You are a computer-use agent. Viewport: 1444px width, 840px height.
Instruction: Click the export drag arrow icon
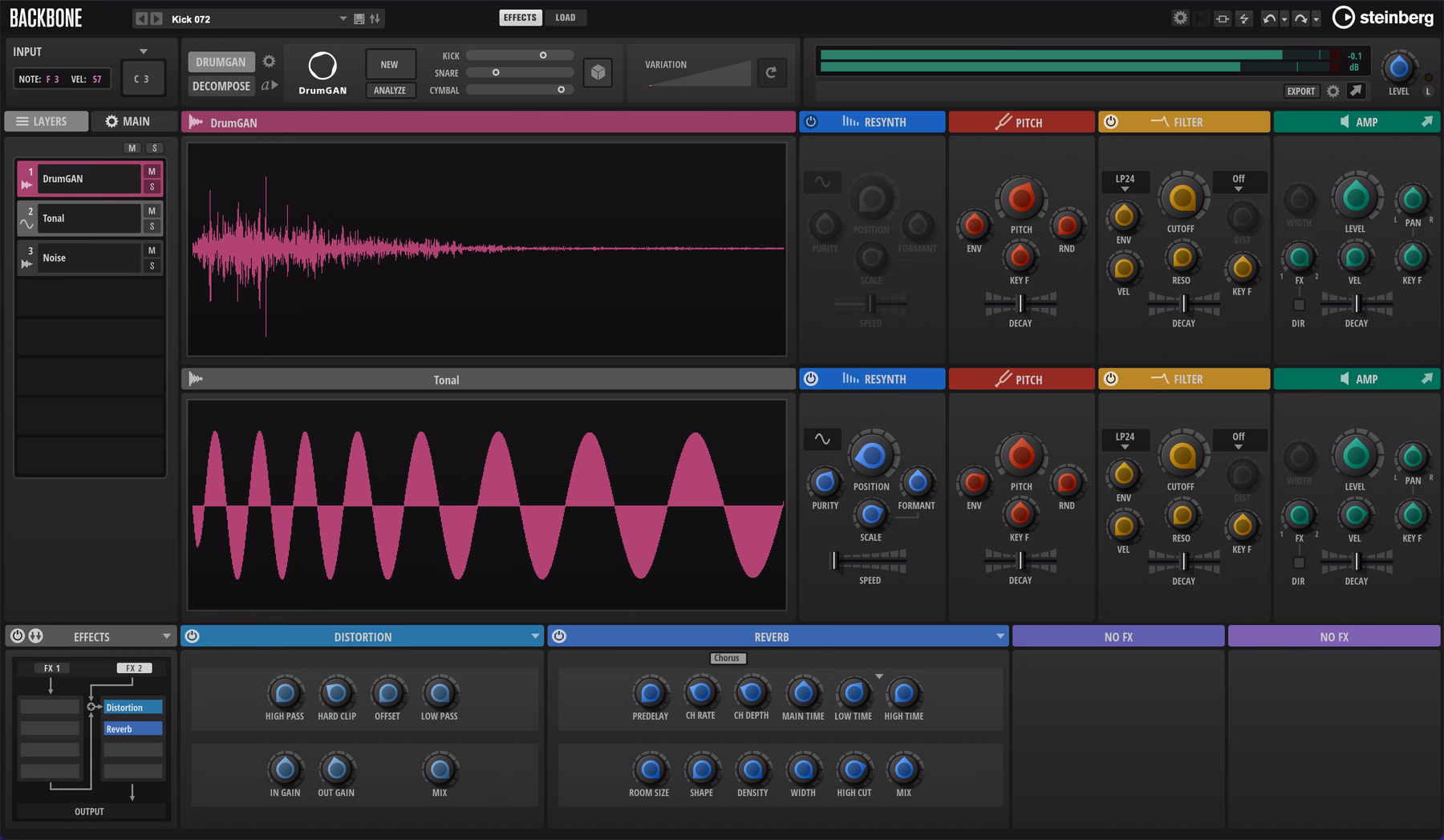point(1356,91)
